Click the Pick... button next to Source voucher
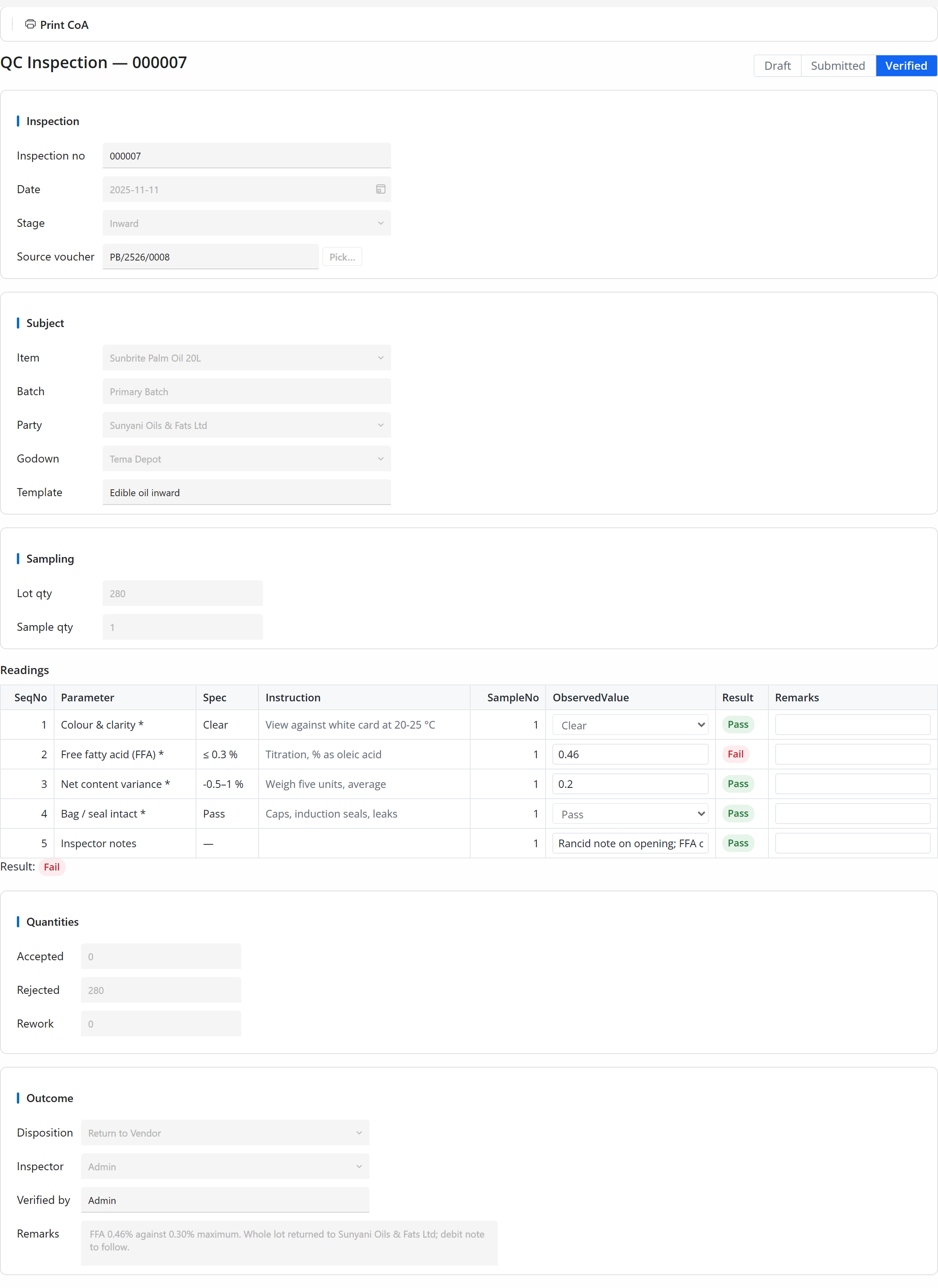 tap(342, 257)
